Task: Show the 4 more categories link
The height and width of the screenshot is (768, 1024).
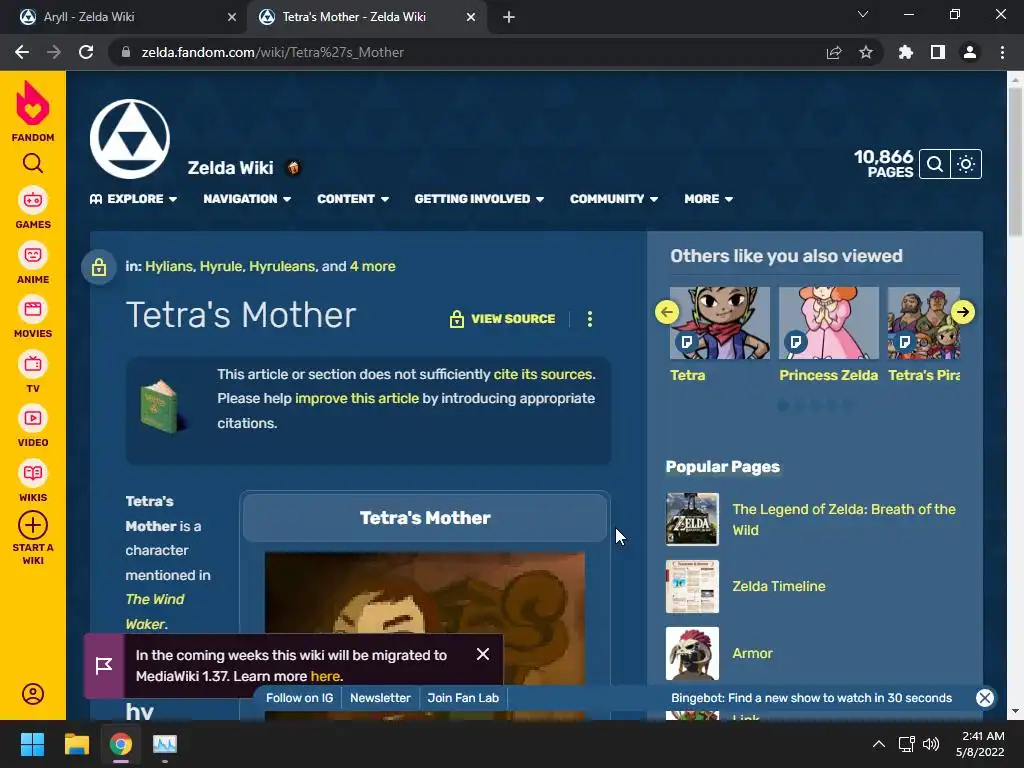Action: (372, 266)
